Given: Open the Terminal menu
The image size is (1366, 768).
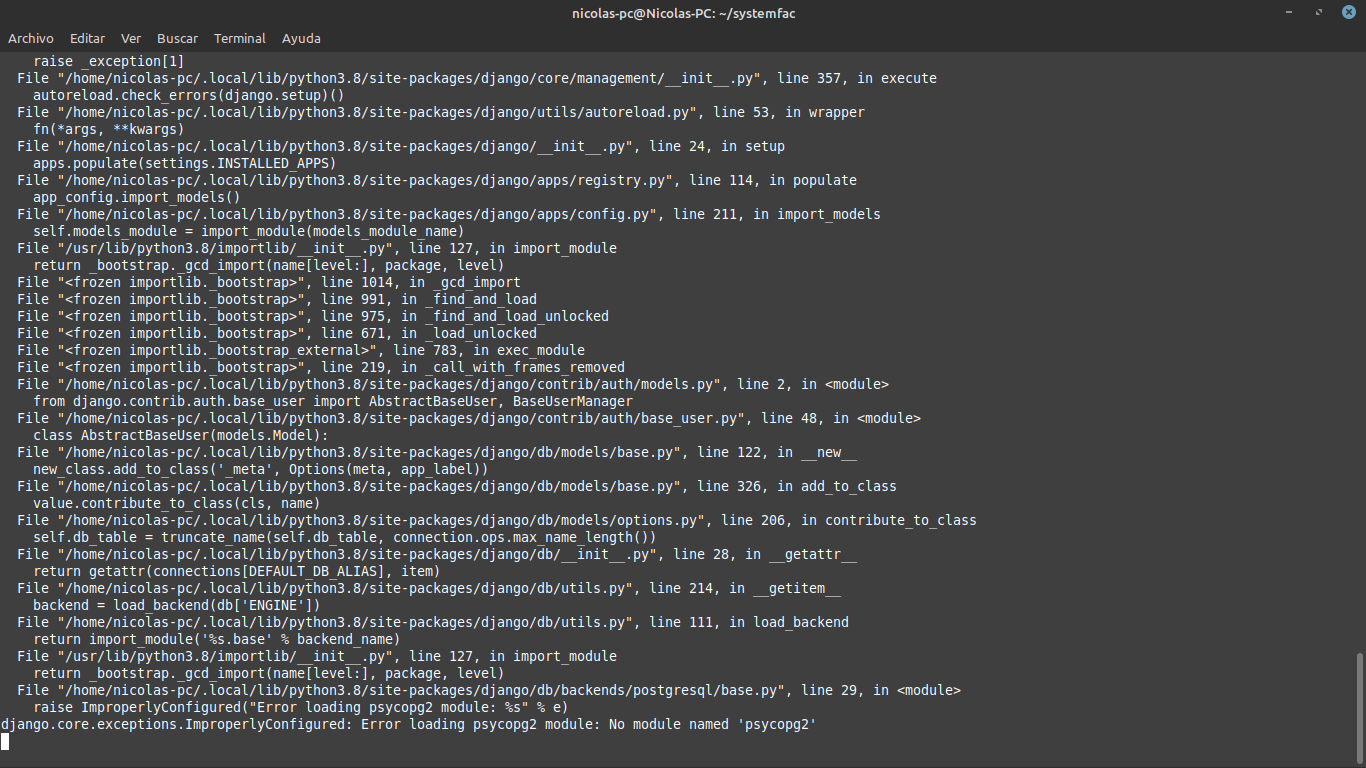Looking at the screenshot, I should 240,38.
